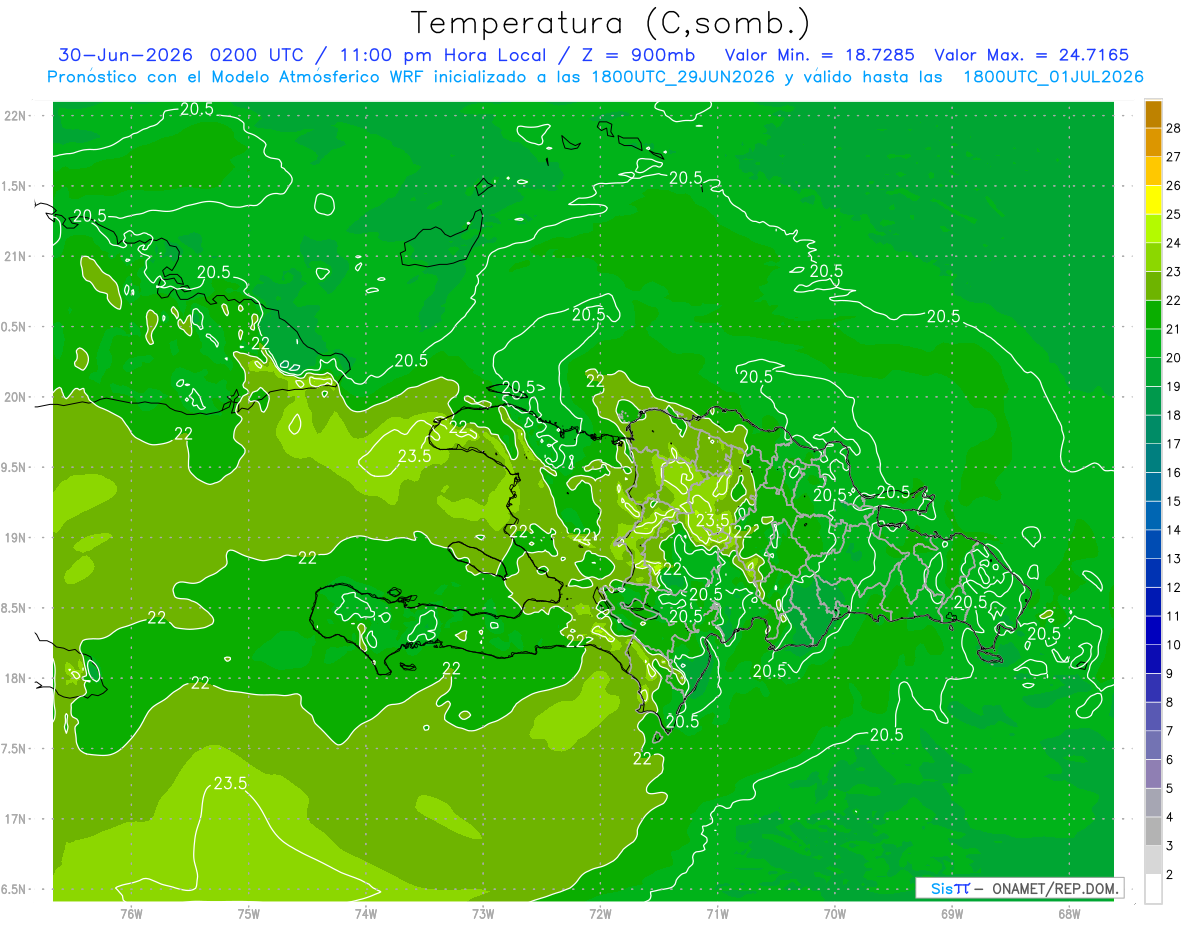Viewport: 1200px width, 927px height.
Task: Click the contour label "20.5>" on map
Action: pyautogui.click(x=524, y=387)
